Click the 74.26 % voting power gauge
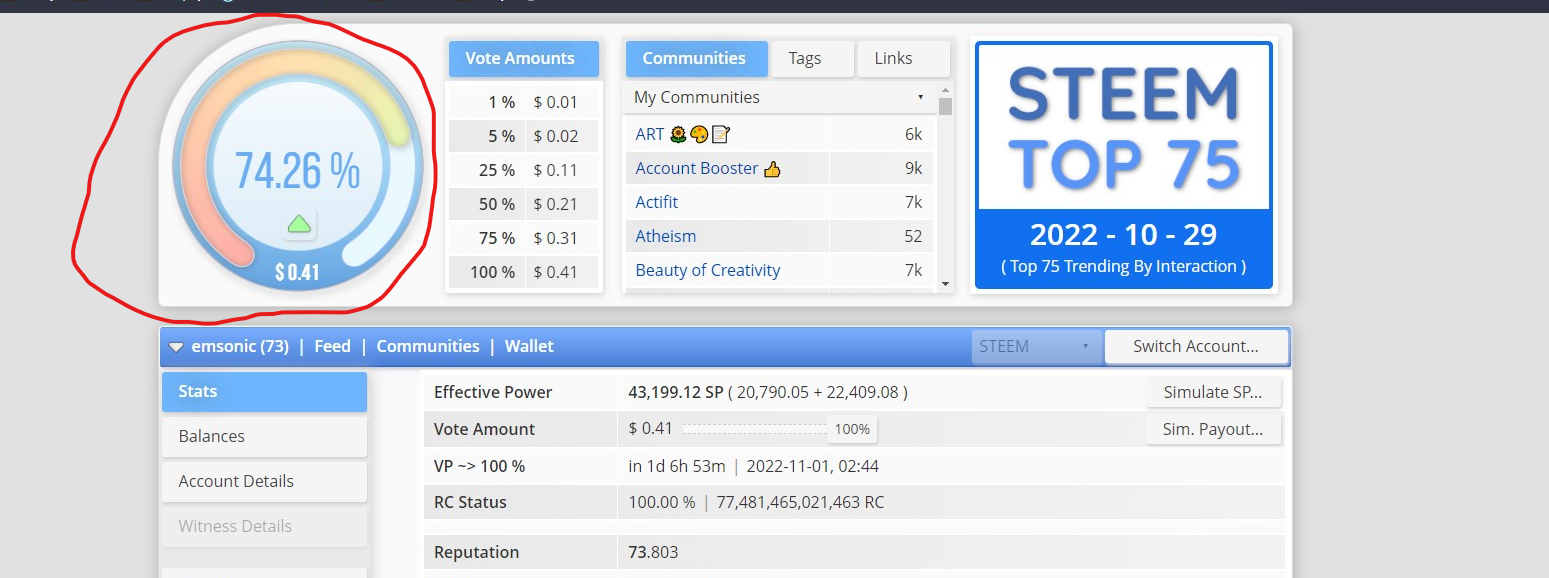 coord(298,167)
